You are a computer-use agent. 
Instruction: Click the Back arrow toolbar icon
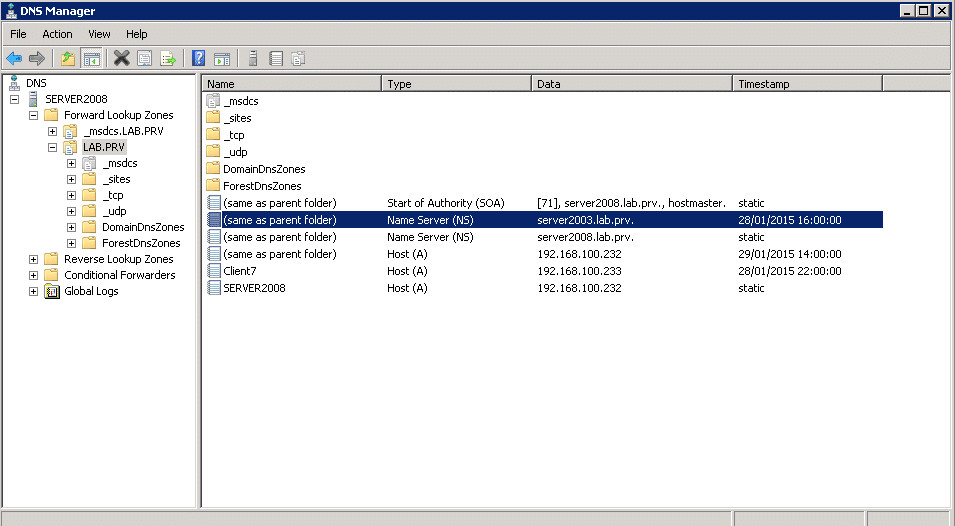pos(14,58)
